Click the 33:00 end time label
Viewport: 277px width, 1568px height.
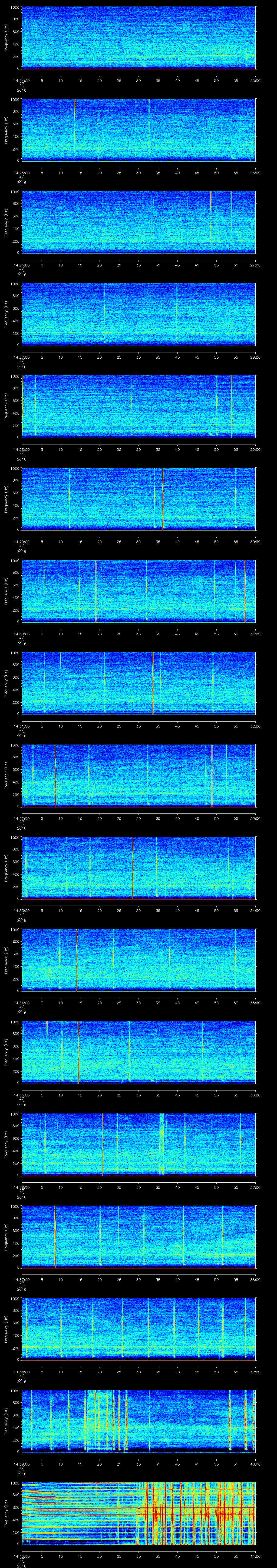pyautogui.click(x=255, y=818)
